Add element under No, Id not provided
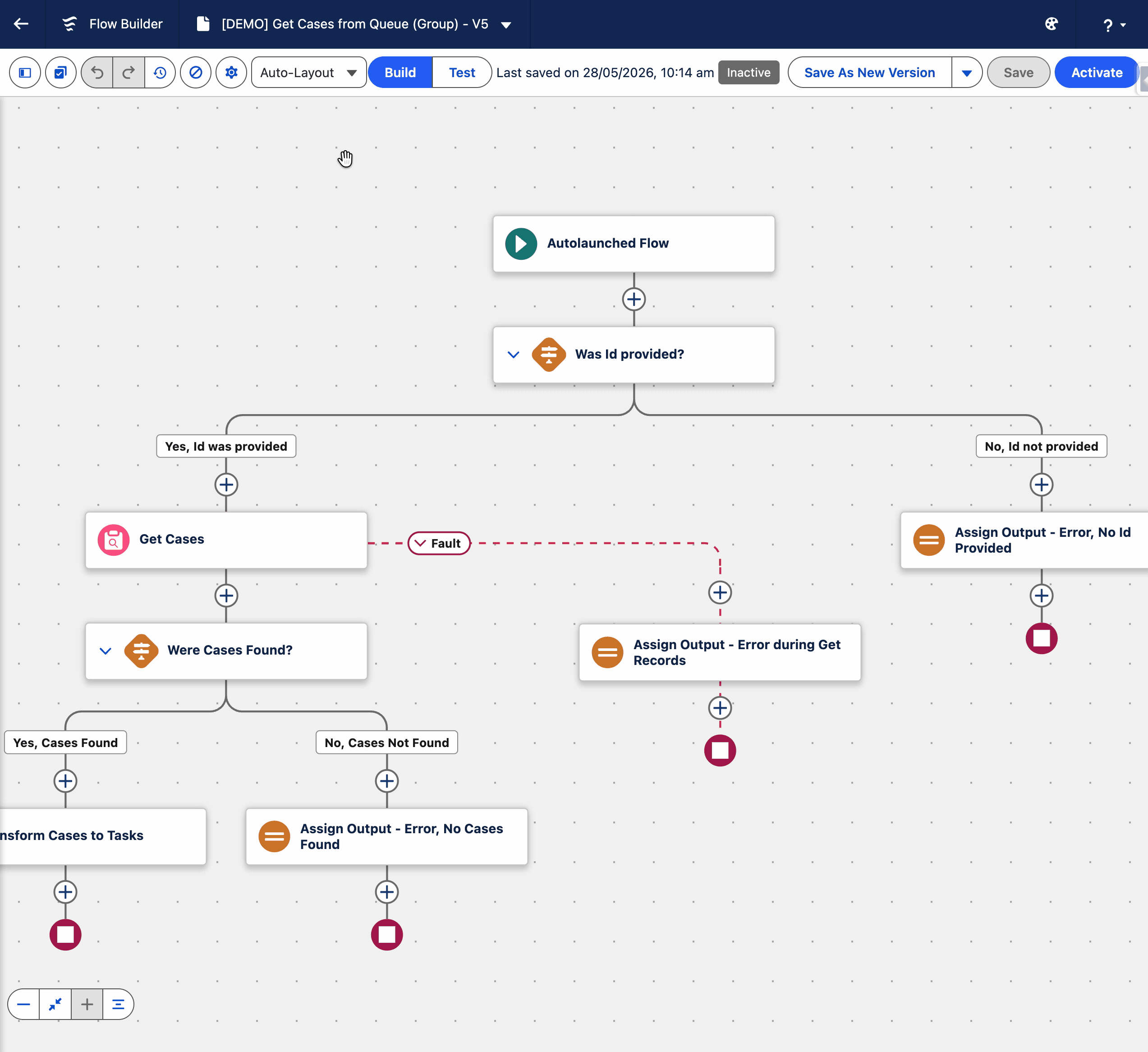 coord(1041,484)
